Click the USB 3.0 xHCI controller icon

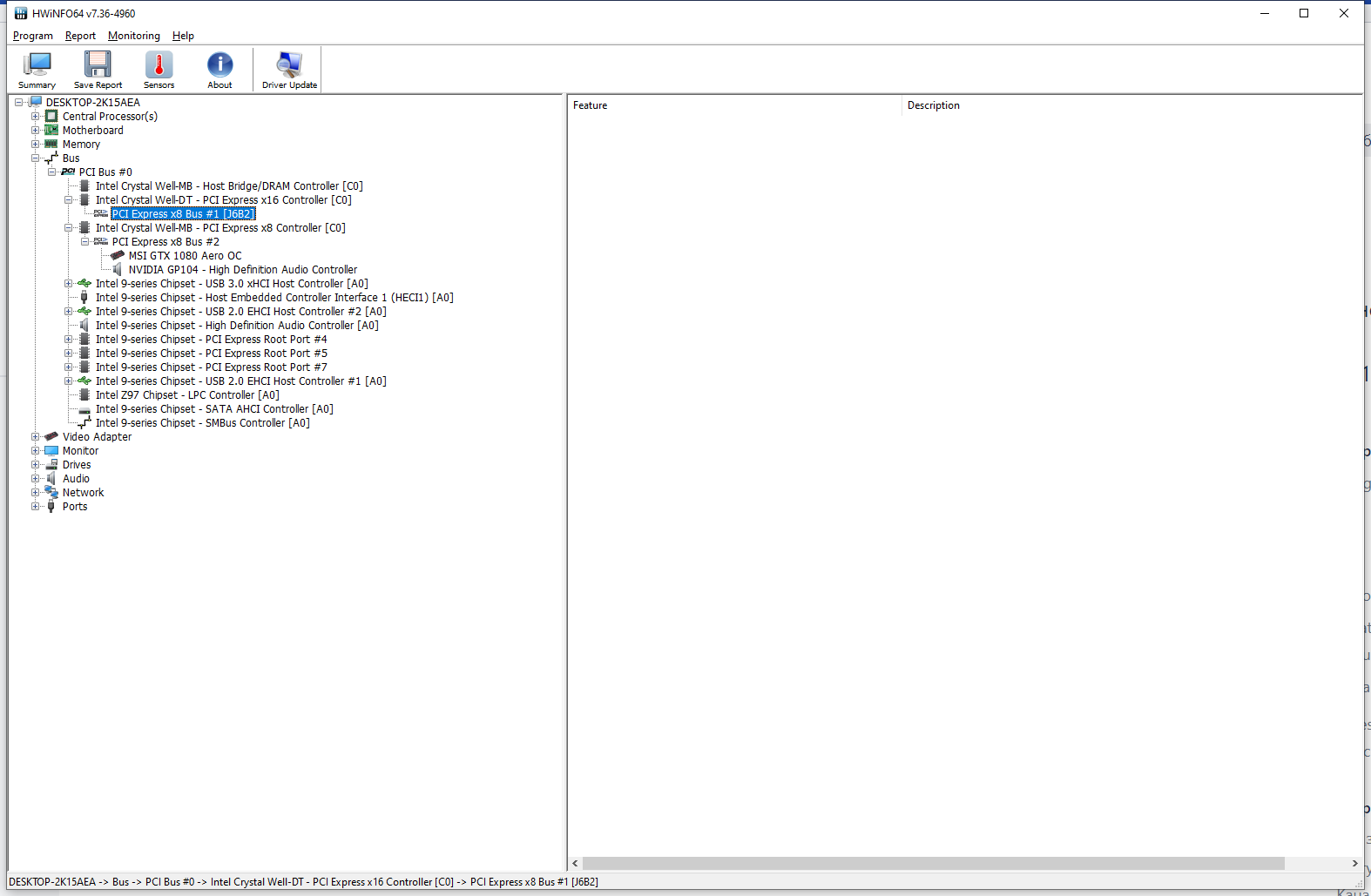(x=84, y=283)
